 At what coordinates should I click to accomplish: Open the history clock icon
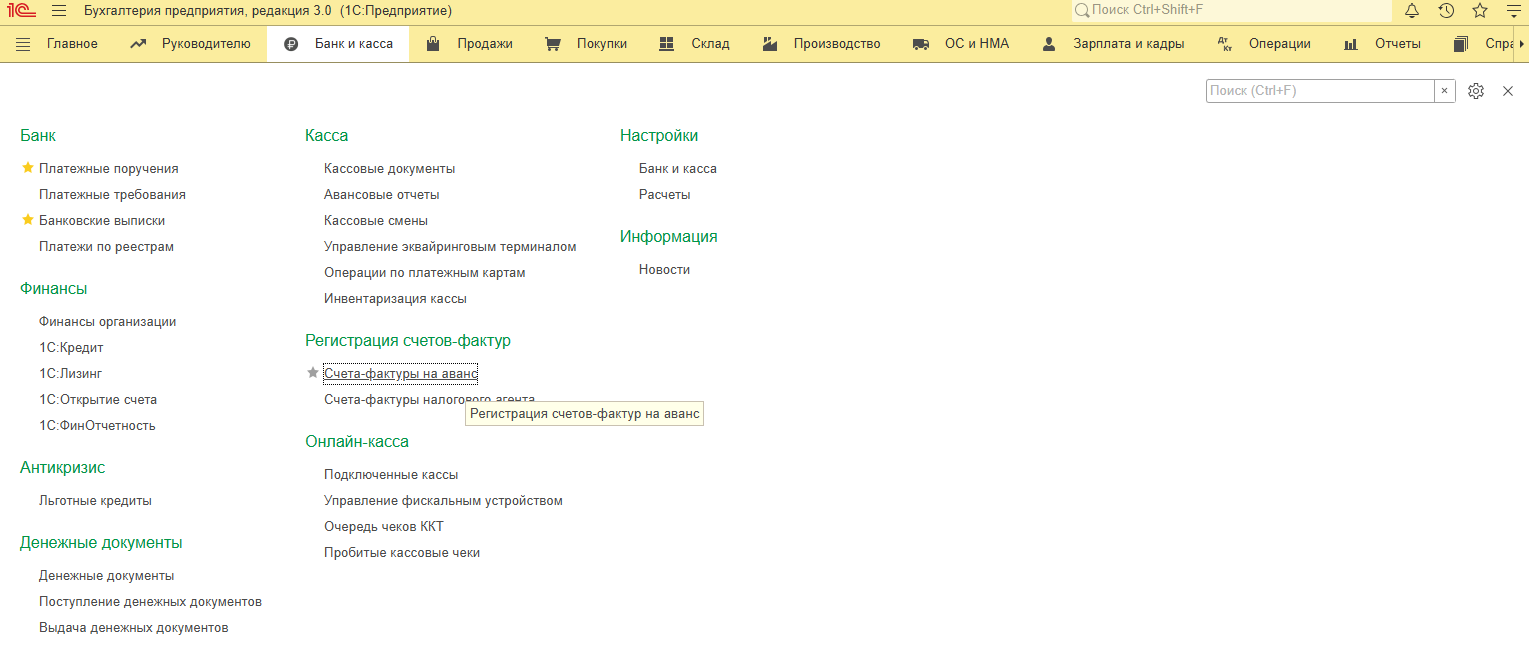(x=1446, y=11)
